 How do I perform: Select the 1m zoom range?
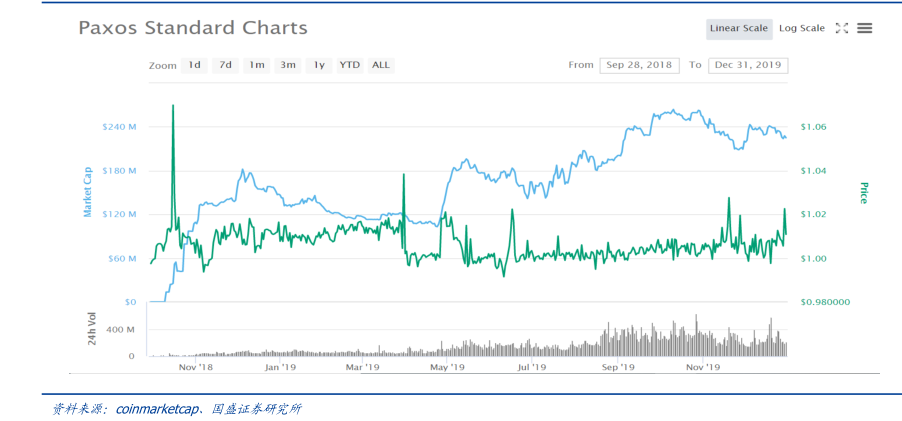[257, 65]
